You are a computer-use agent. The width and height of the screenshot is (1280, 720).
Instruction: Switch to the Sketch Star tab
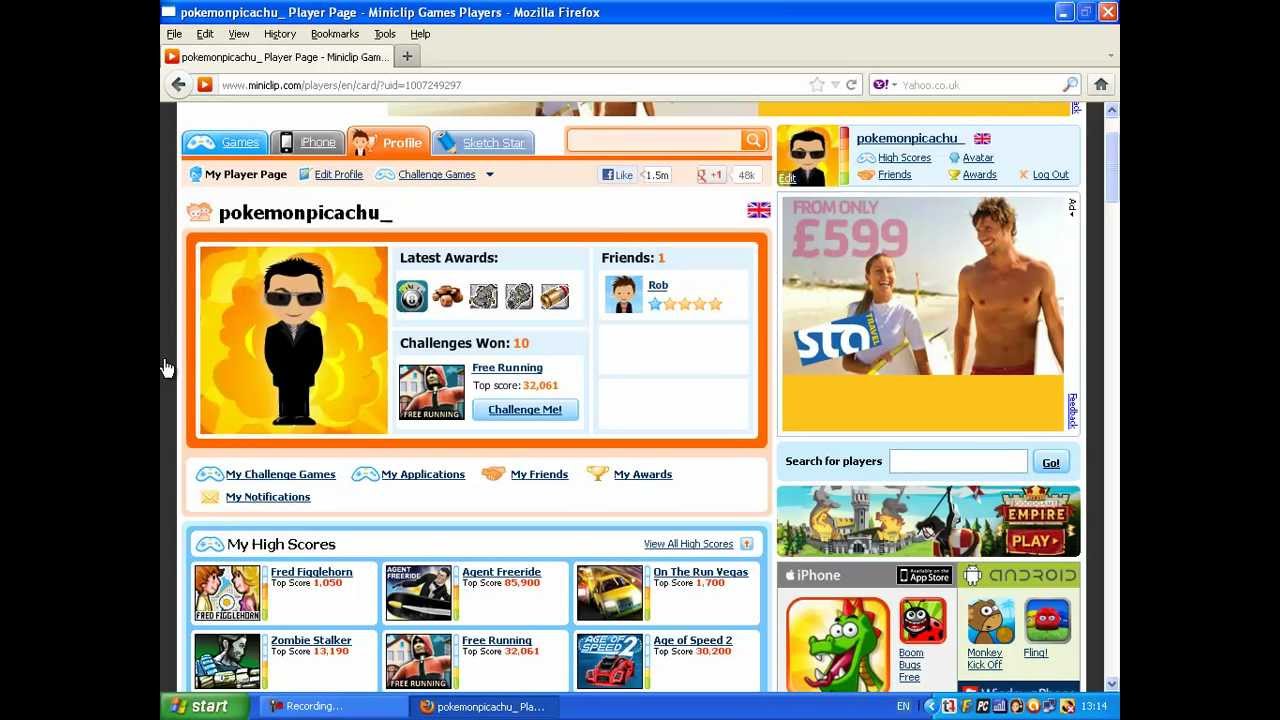(x=483, y=142)
